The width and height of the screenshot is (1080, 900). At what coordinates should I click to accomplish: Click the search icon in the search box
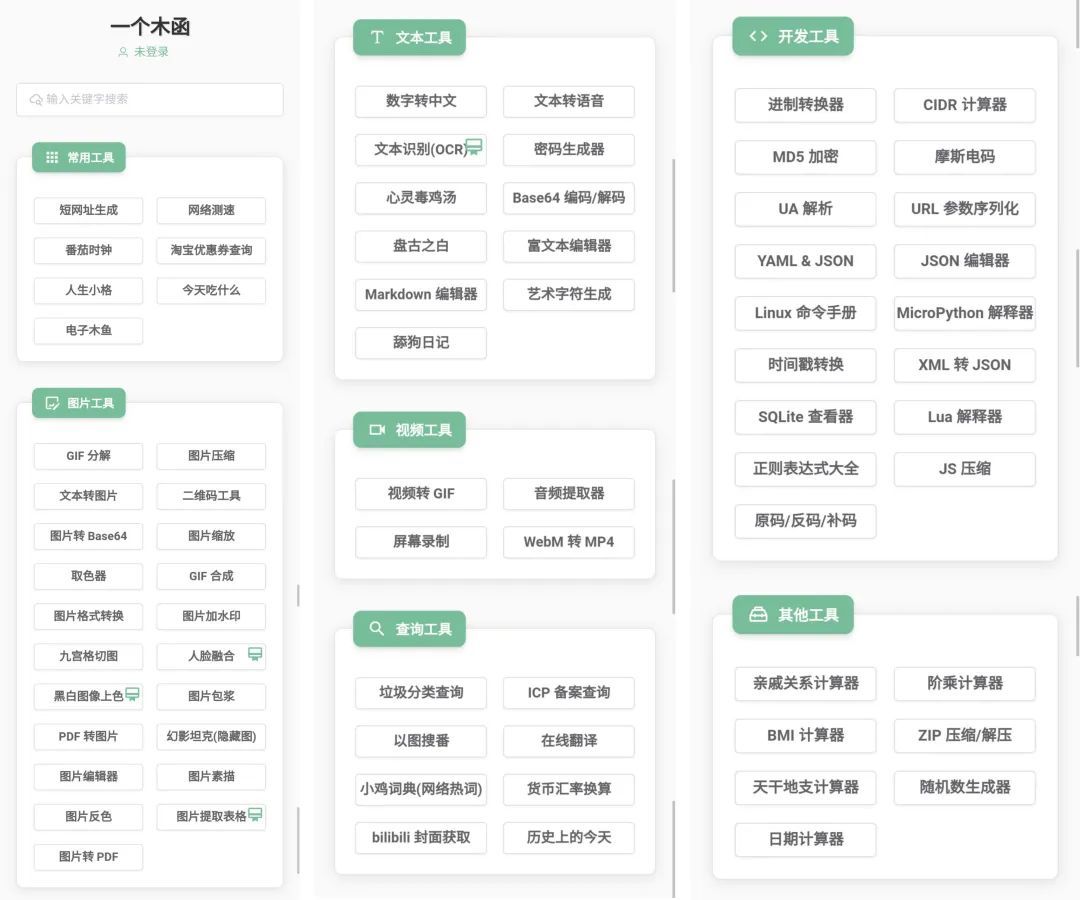(36, 99)
